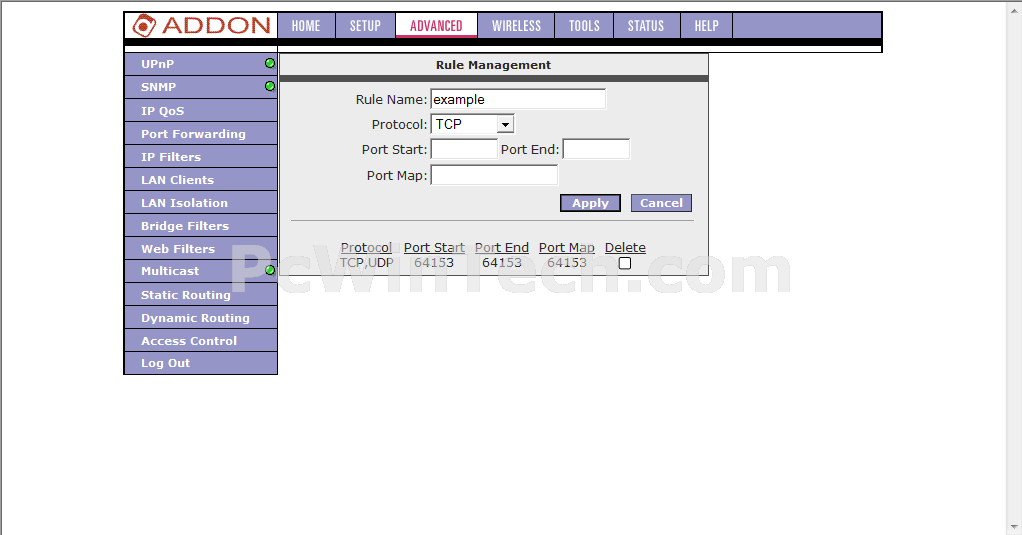Click the Port End column header
The image size is (1022, 535).
pos(502,248)
